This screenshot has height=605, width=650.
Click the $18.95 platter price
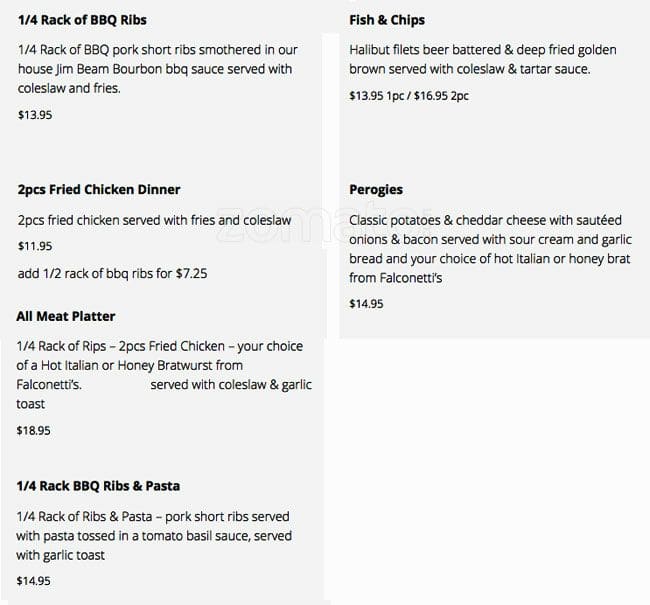point(34,430)
